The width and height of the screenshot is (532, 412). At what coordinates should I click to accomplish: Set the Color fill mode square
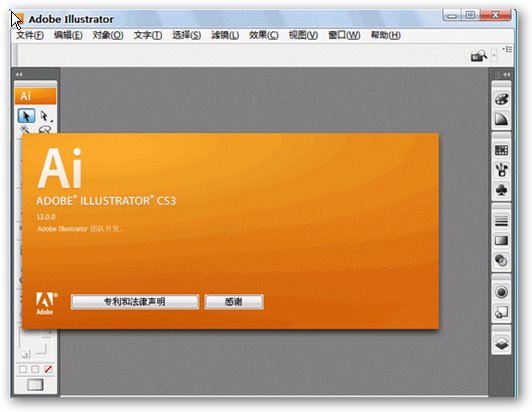pos(23,369)
